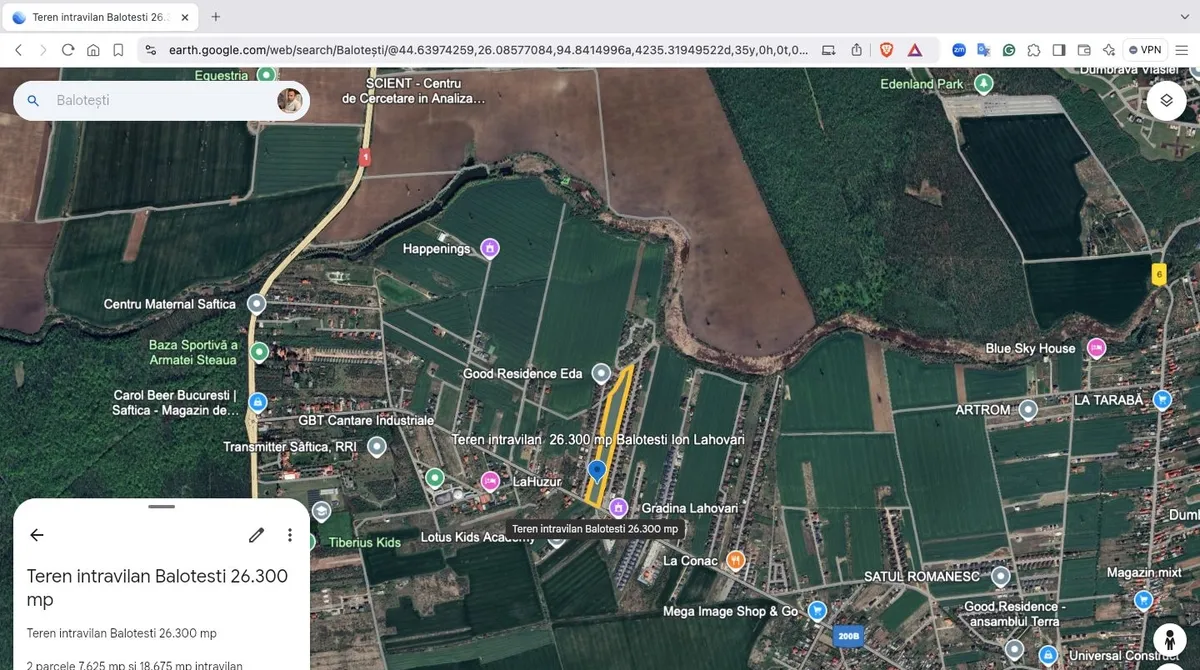Open the browser hamburger menu
Screen dimensions: 1200x670
[1183, 50]
